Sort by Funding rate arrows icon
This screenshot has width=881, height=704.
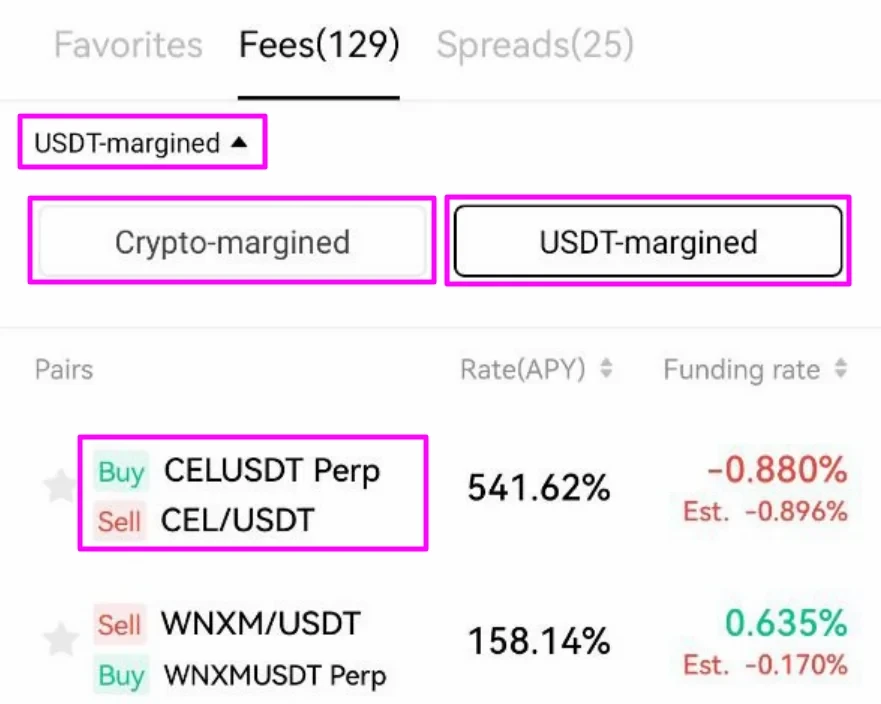840,369
